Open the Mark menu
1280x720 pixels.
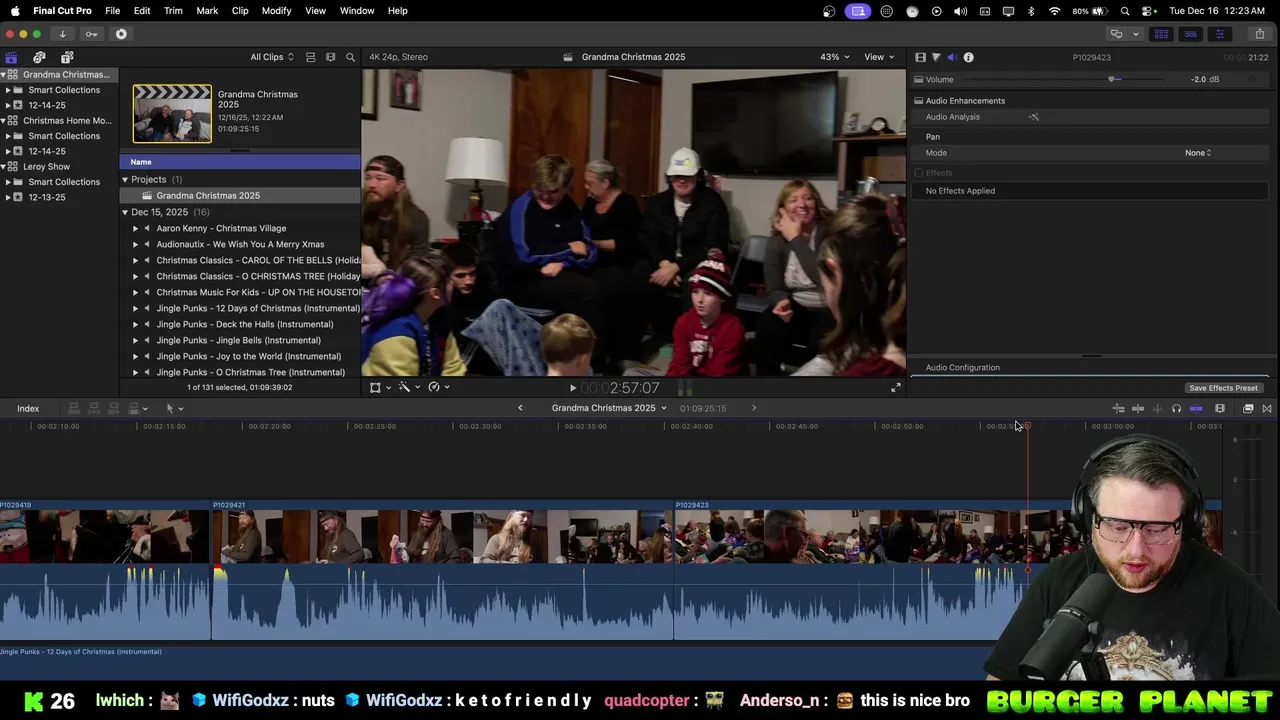[207, 11]
